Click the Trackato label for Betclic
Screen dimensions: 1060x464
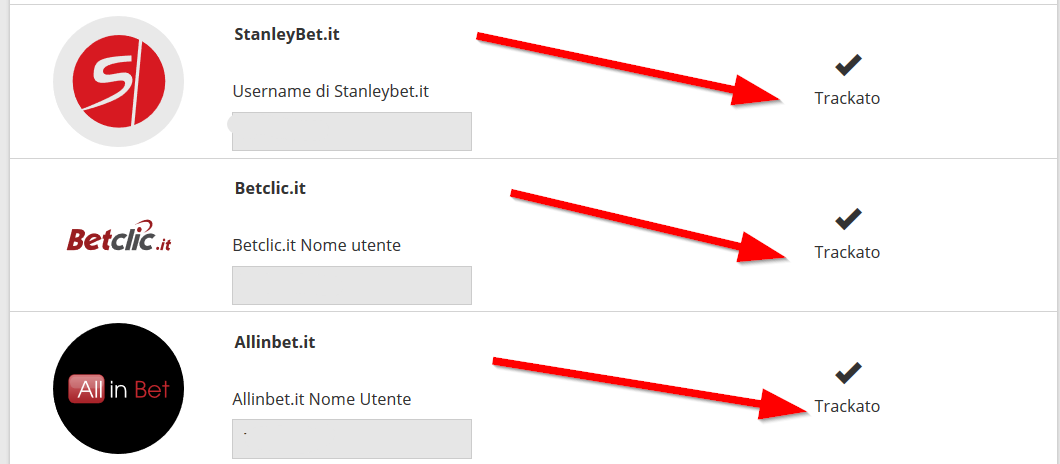click(x=847, y=252)
